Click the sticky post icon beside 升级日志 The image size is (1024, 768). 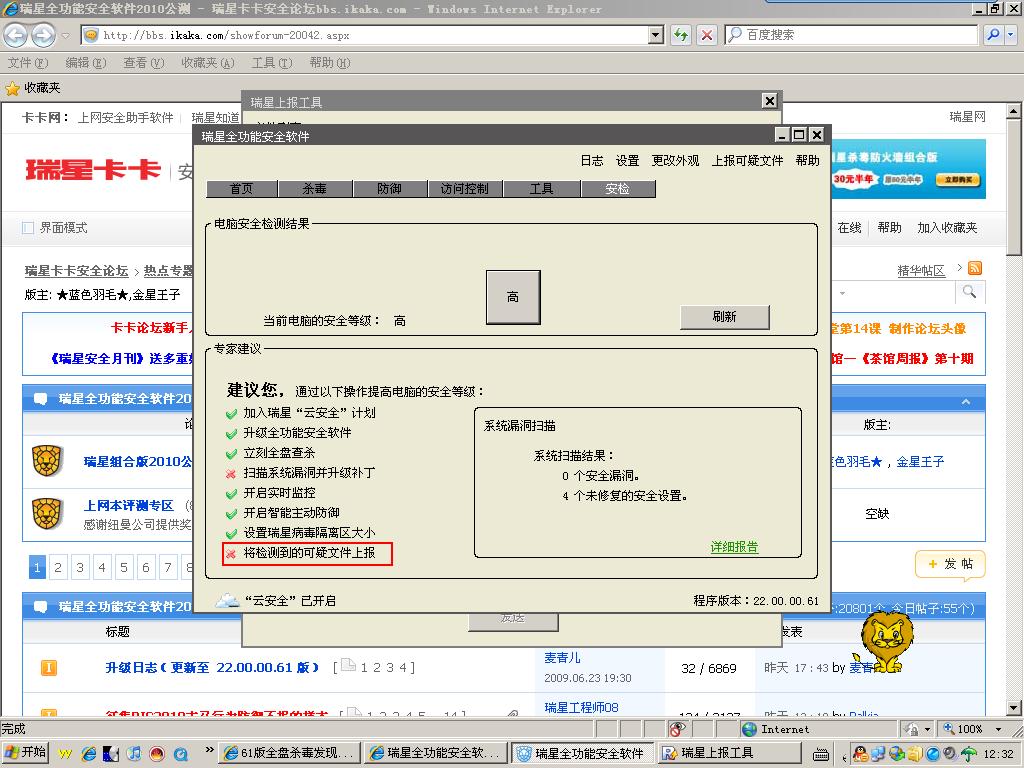(x=48, y=667)
